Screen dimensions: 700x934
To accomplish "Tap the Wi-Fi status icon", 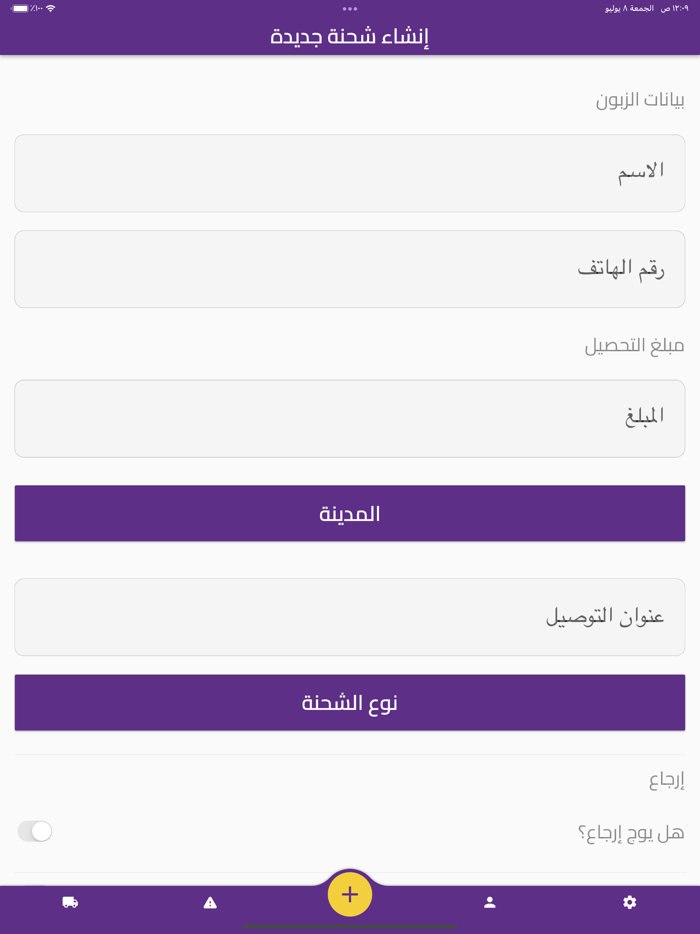I will (51, 8).
